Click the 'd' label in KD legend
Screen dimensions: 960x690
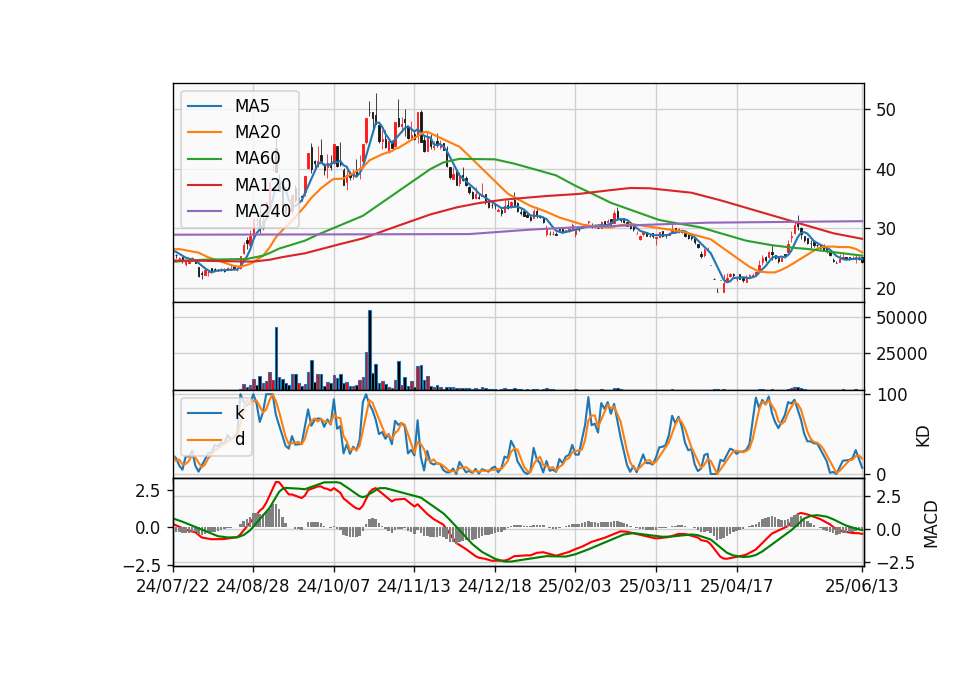pyautogui.click(x=240, y=439)
